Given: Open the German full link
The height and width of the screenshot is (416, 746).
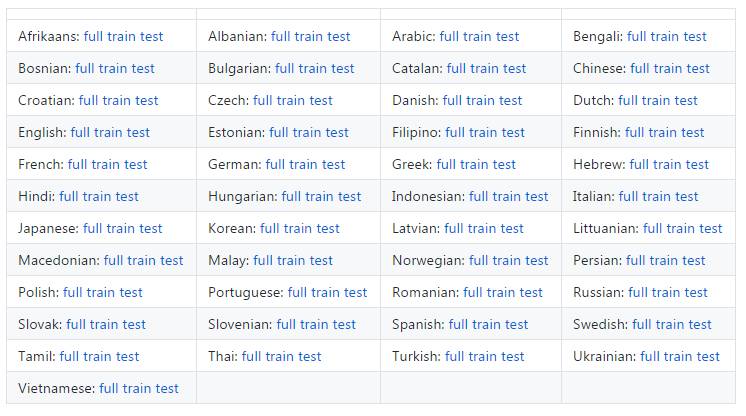Looking at the screenshot, I should (x=275, y=164).
